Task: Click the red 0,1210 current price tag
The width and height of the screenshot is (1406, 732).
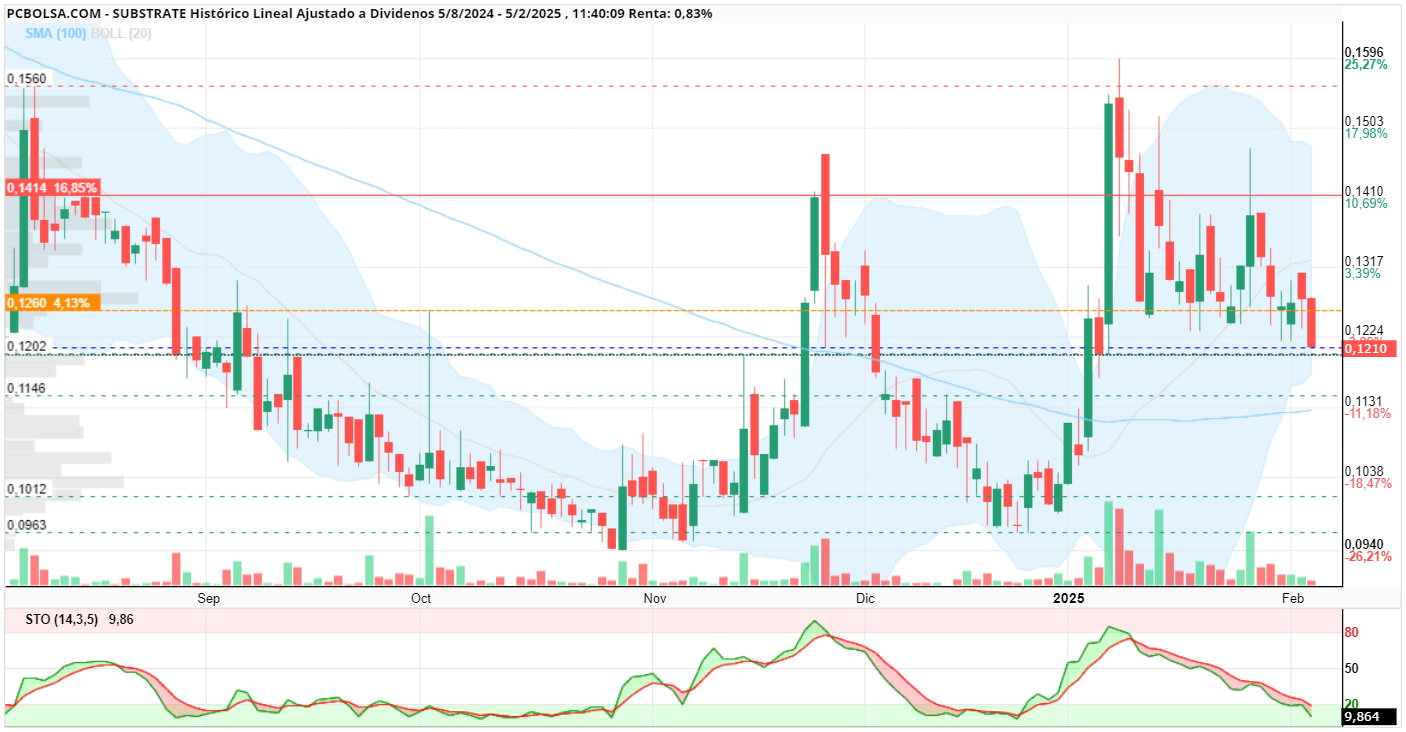Action: (x=1370, y=349)
